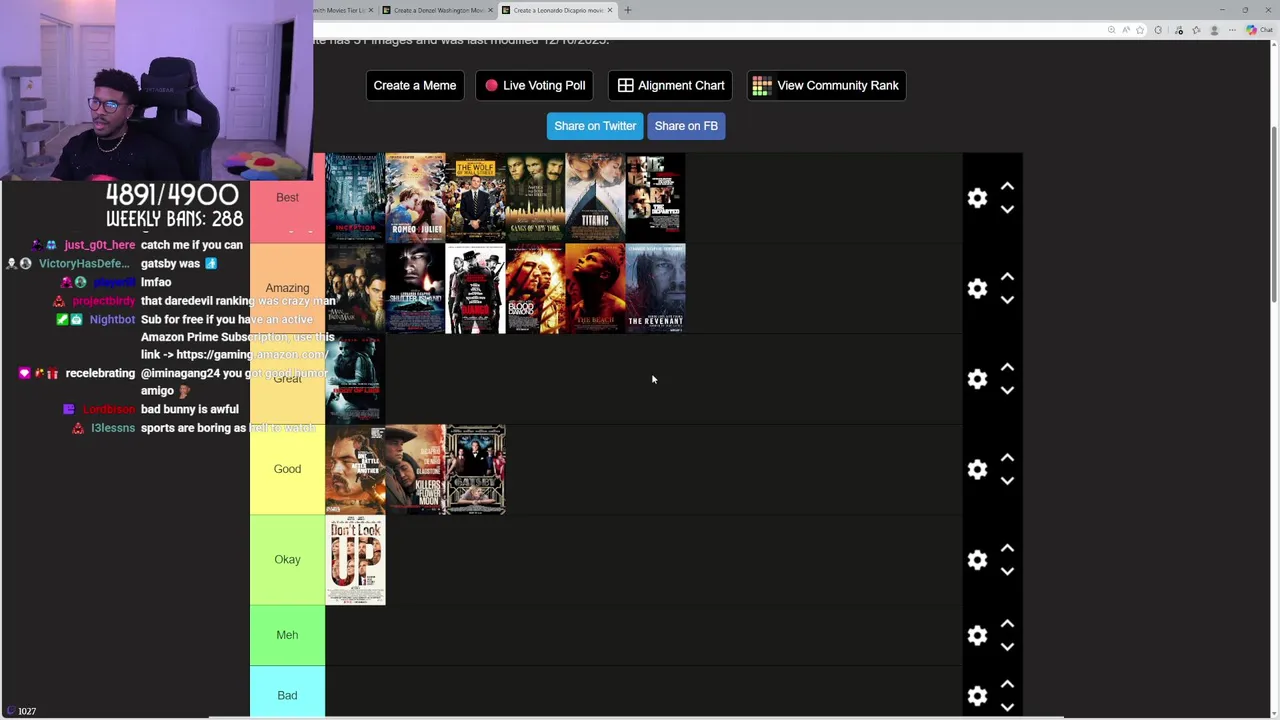Viewport: 1280px width, 720px height.
Task: Open settings gear for Okay tier
Action: click(x=977, y=560)
